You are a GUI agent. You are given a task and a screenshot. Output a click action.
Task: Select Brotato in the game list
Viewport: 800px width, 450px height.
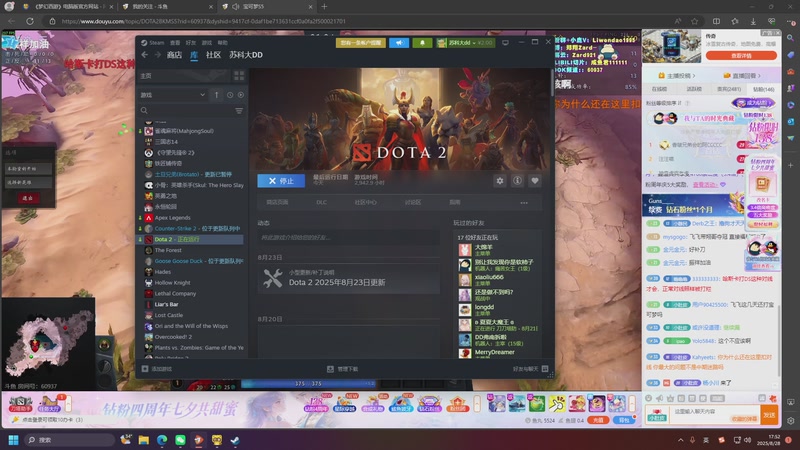click(191, 174)
